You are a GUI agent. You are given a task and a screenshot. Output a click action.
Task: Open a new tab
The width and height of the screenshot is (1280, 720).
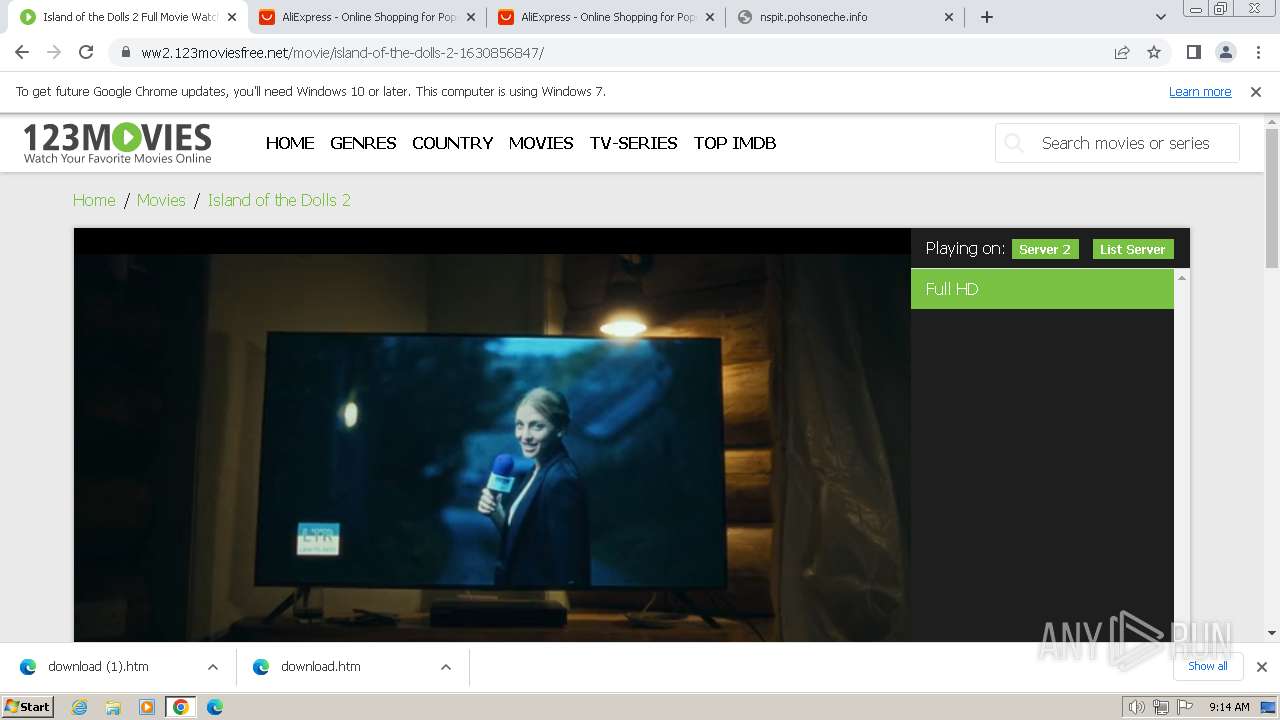(987, 17)
